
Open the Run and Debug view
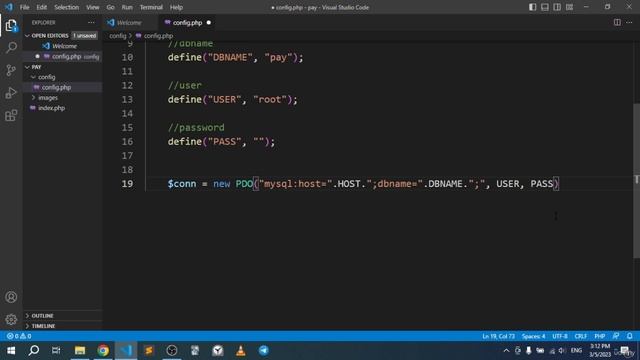11,93
